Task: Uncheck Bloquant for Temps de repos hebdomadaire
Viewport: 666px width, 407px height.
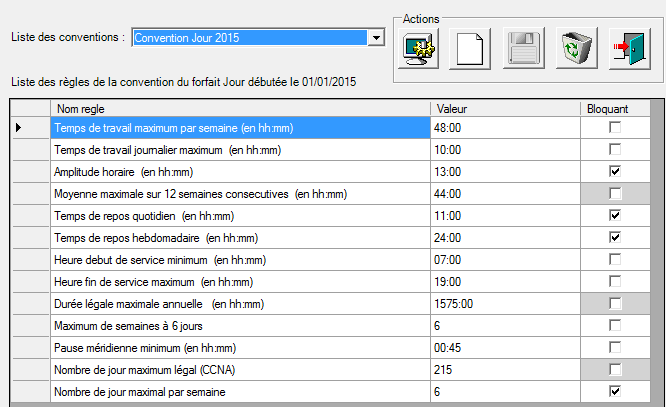Action: point(614,237)
